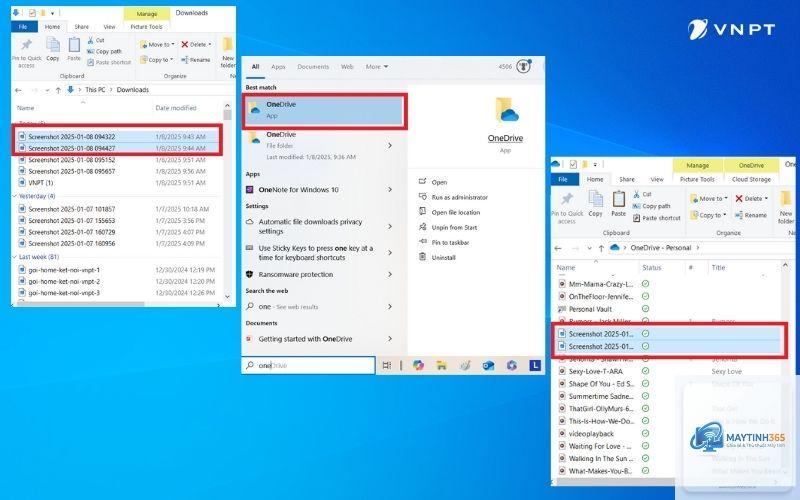Expand OneNote for Windows 10 result arrow
This screenshot has width=800, height=500.
[390, 190]
